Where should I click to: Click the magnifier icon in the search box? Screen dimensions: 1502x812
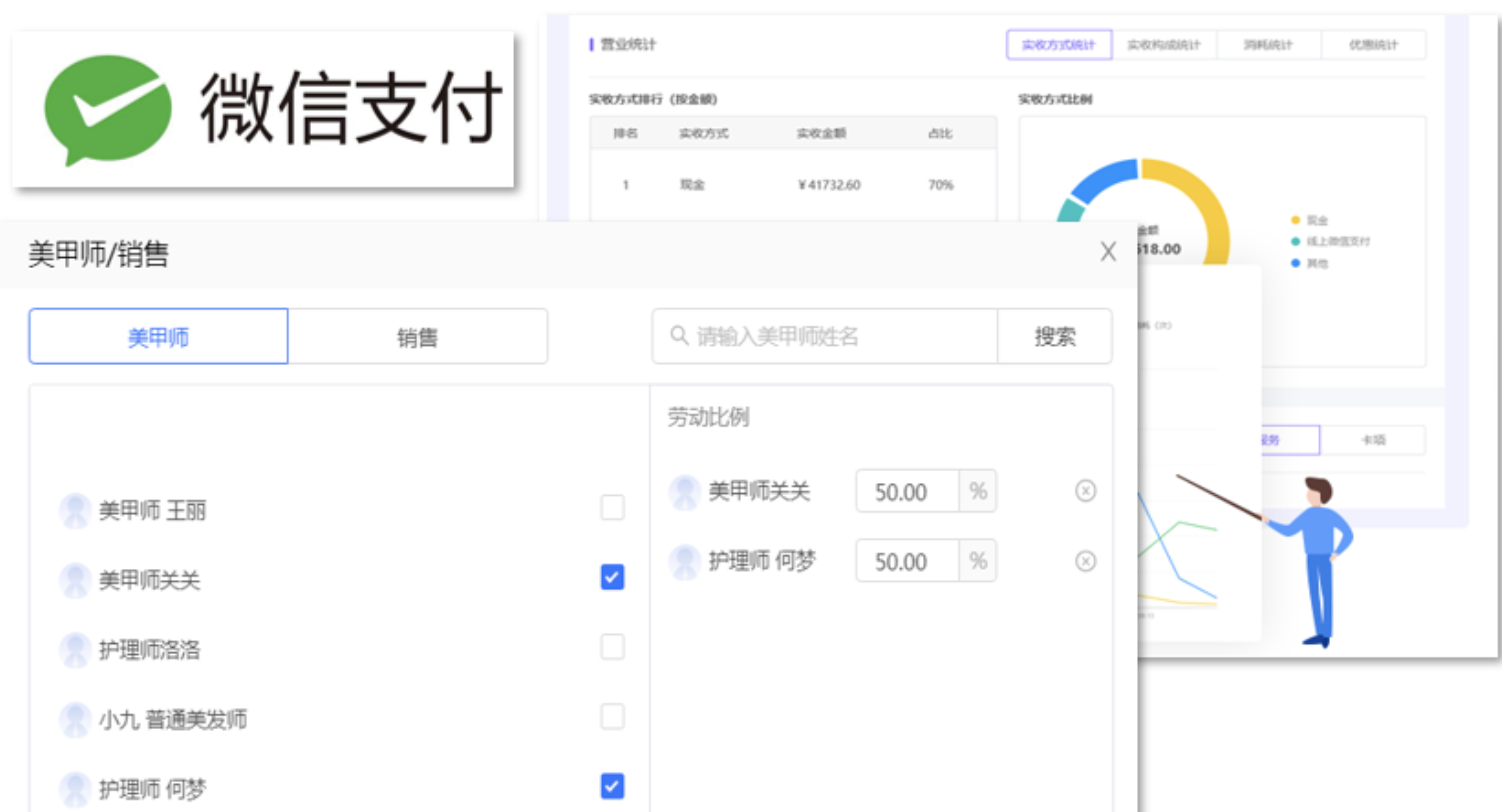(x=679, y=336)
